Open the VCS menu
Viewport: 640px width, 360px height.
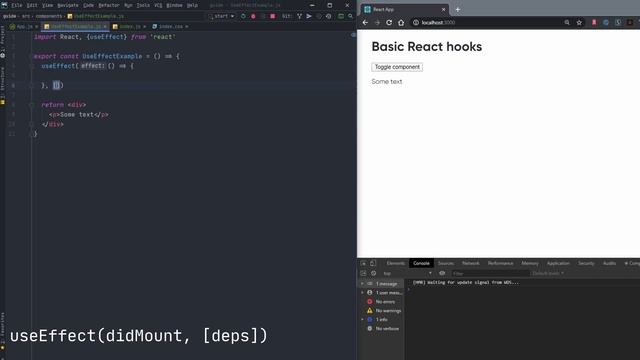click(x=158, y=5)
